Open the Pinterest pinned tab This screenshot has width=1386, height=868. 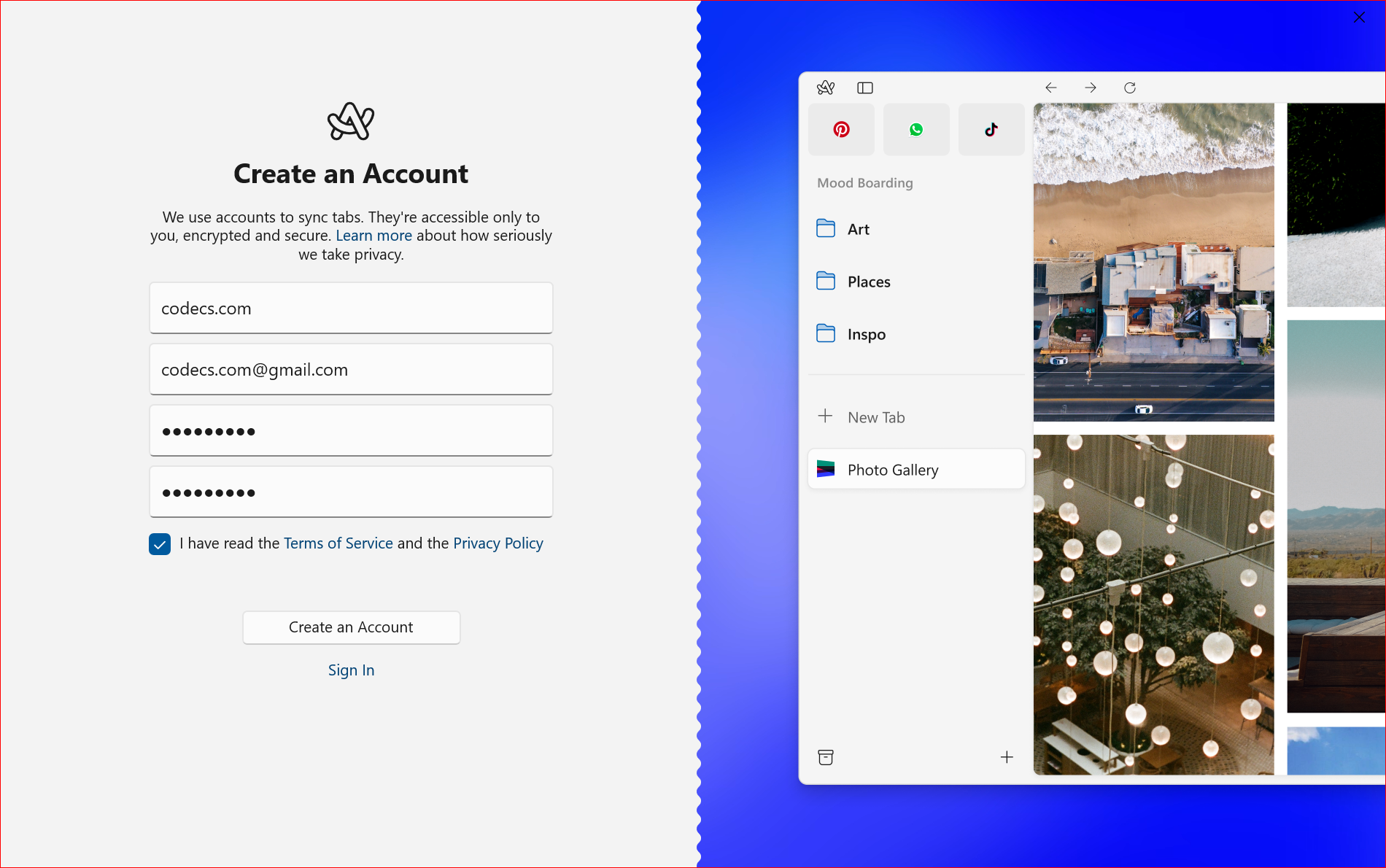click(x=841, y=129)
